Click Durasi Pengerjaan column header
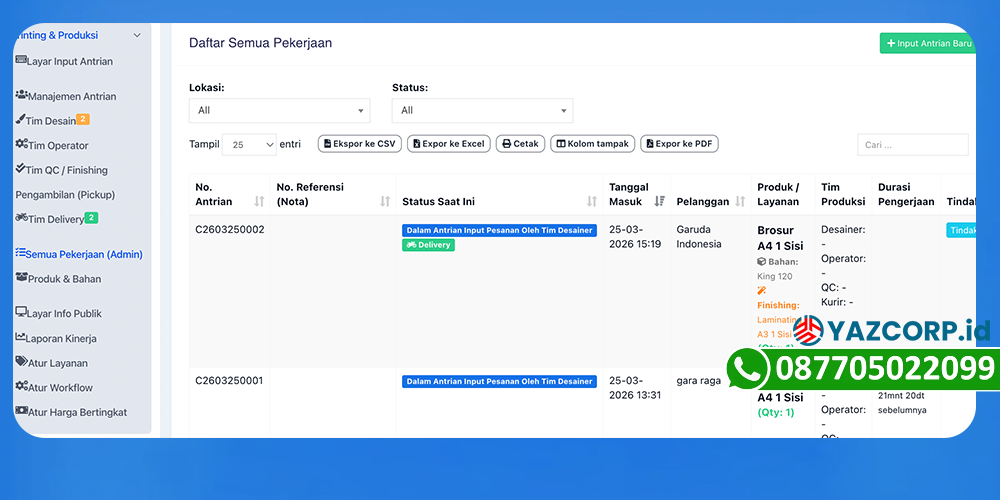This screenshot has height=500, width=1000. pyautogui.click(x=906, y=195)
